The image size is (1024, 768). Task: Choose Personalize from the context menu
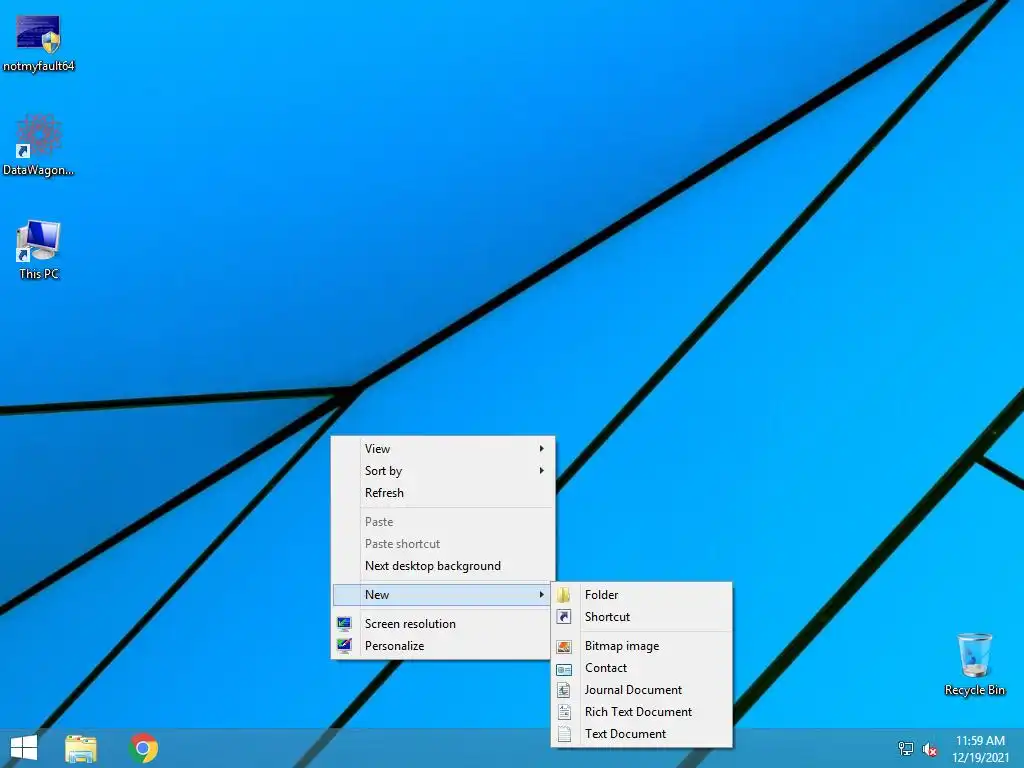pos(443,646)
